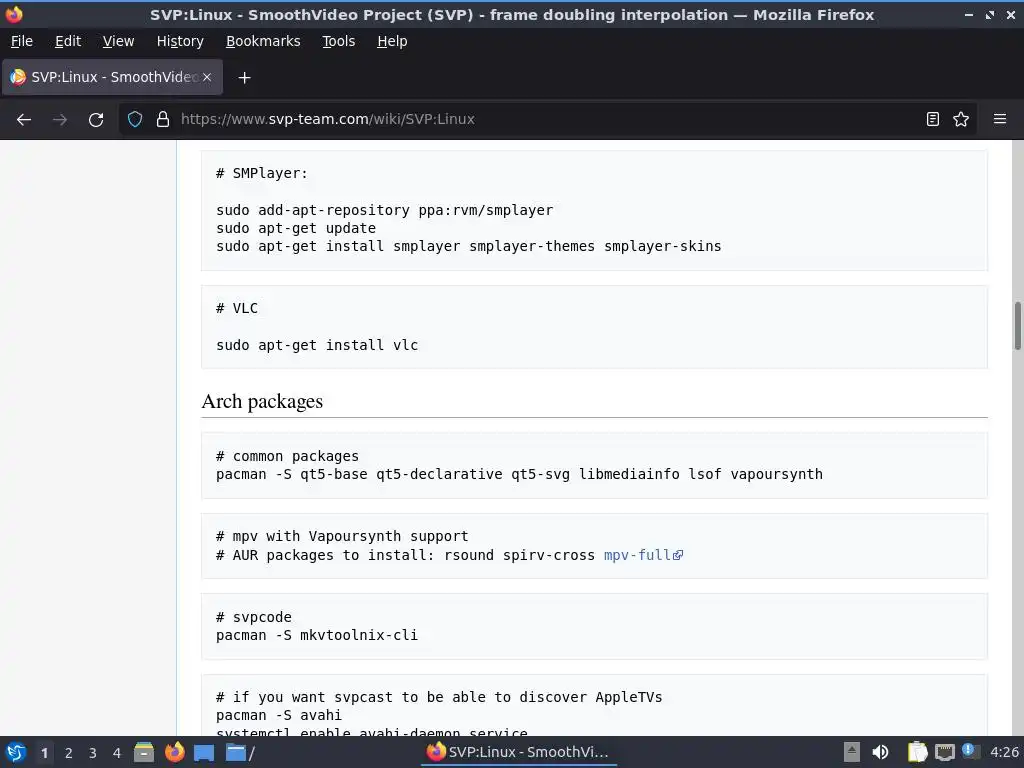Open removable media eject tray icon
1024x768 pixels.
852,752
